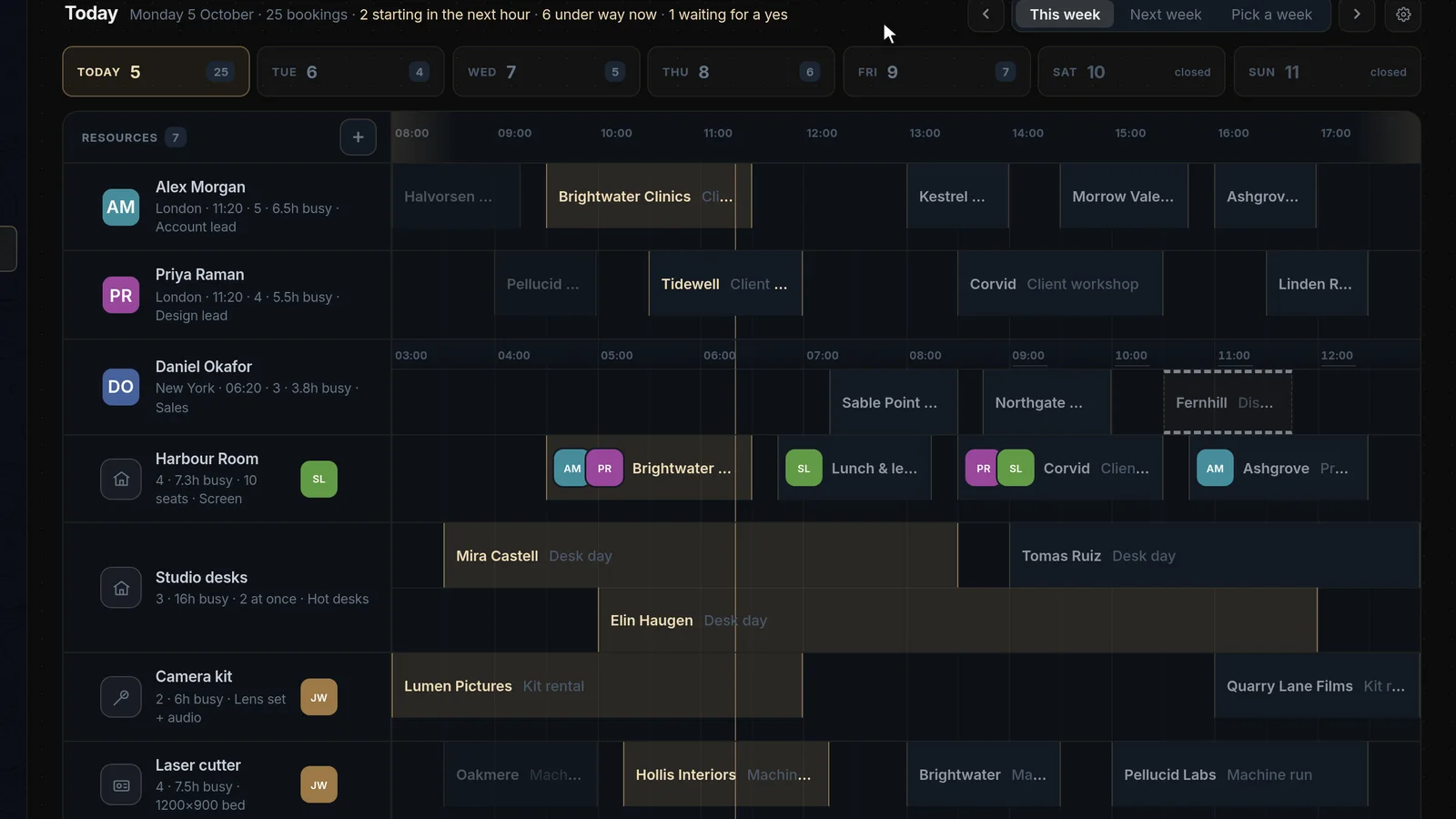This screenshot has width=1456, height=819.
Task: Select the closed Sun 11 tab
Action: [x=1327, y=72]
